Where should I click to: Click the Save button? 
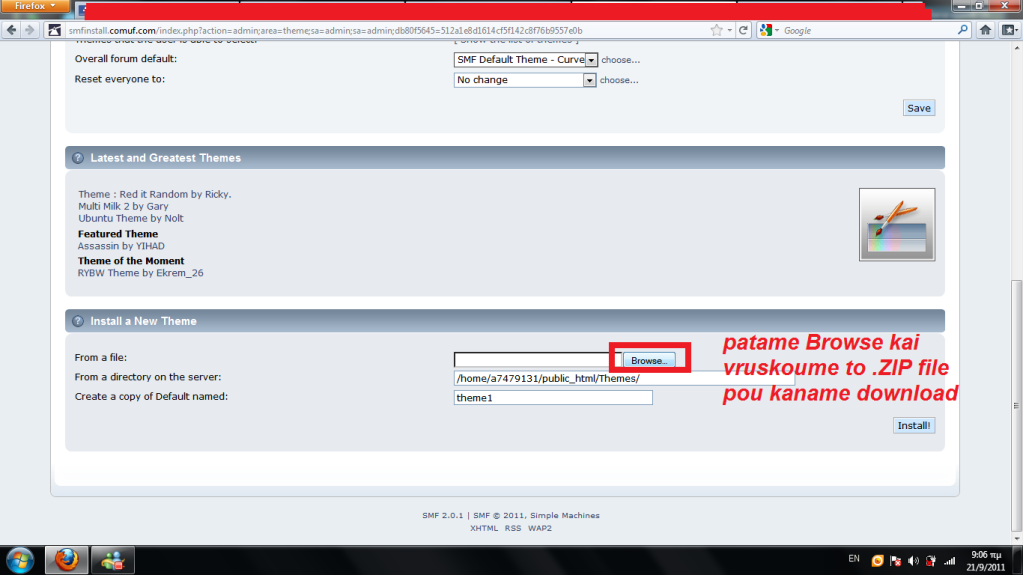click(918, 108)
